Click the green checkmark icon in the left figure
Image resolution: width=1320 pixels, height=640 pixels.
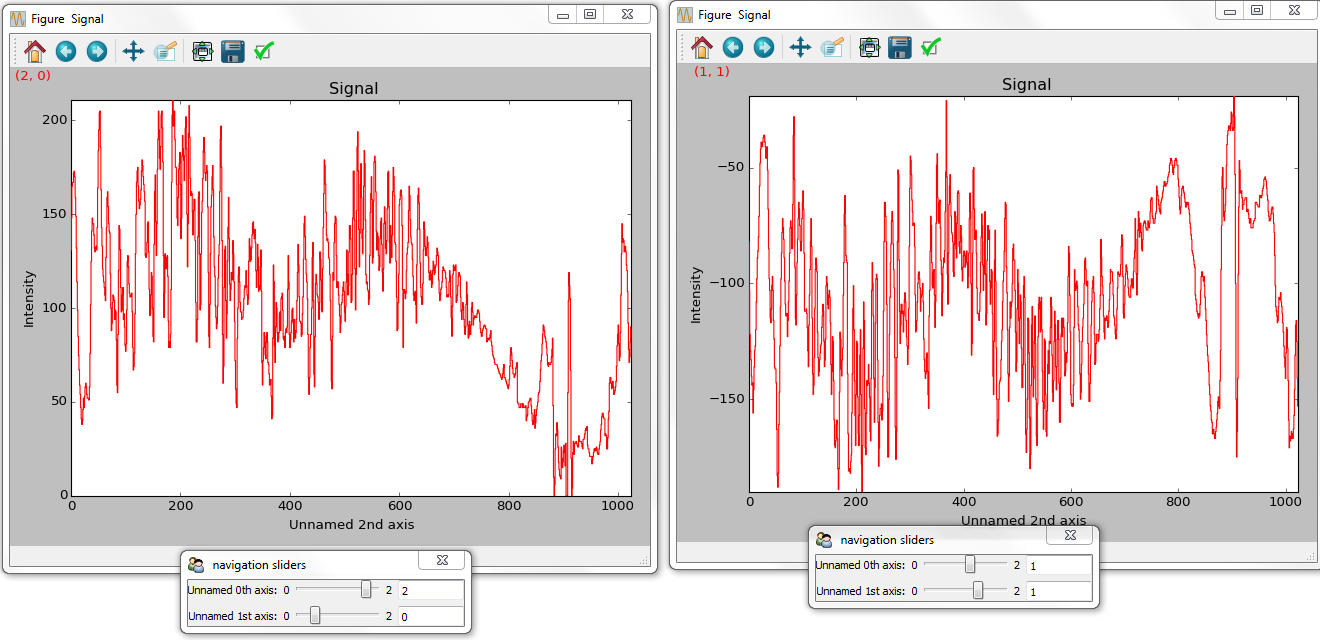tap(264, 51)
